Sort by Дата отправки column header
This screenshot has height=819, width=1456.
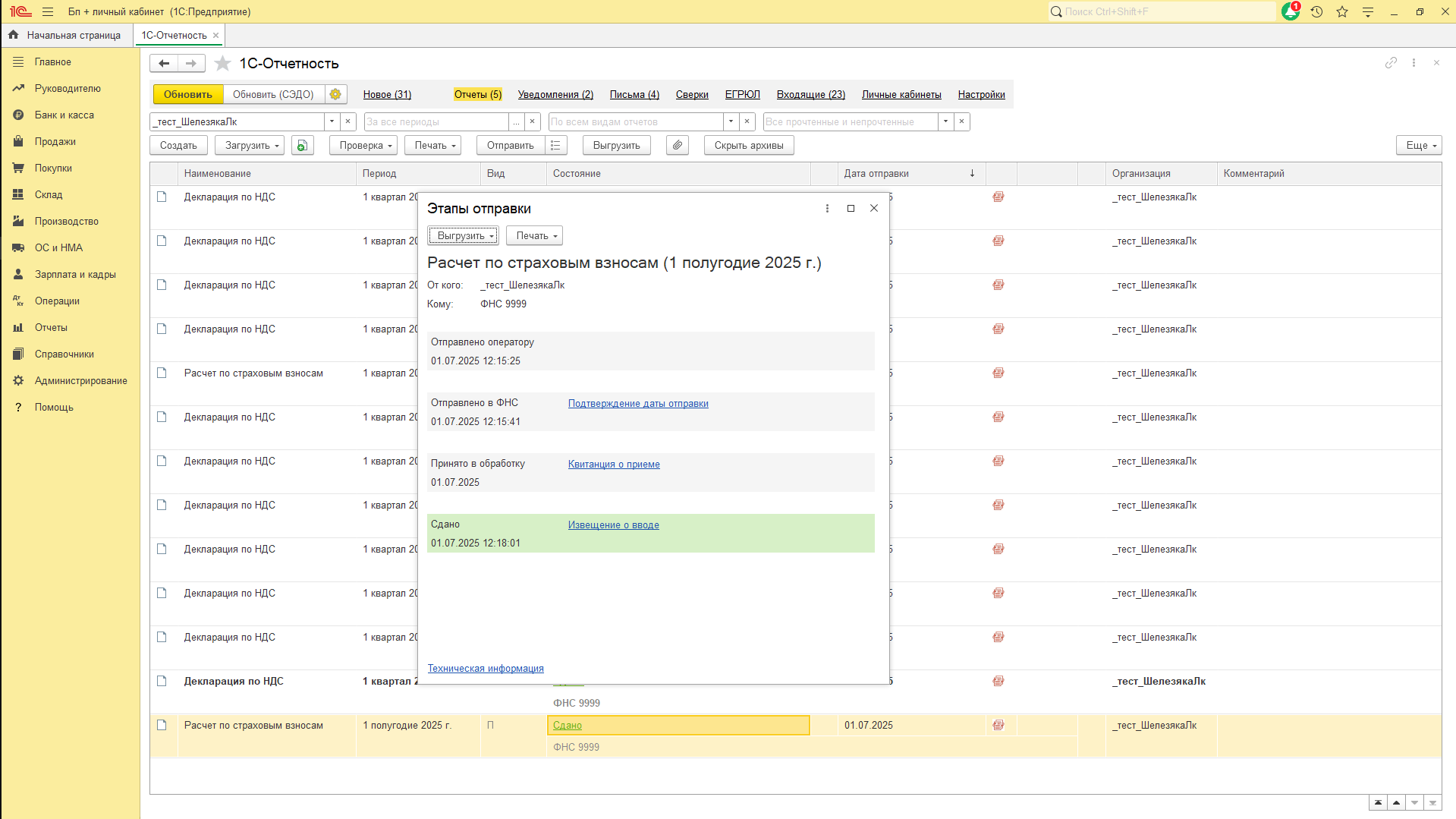910,174
